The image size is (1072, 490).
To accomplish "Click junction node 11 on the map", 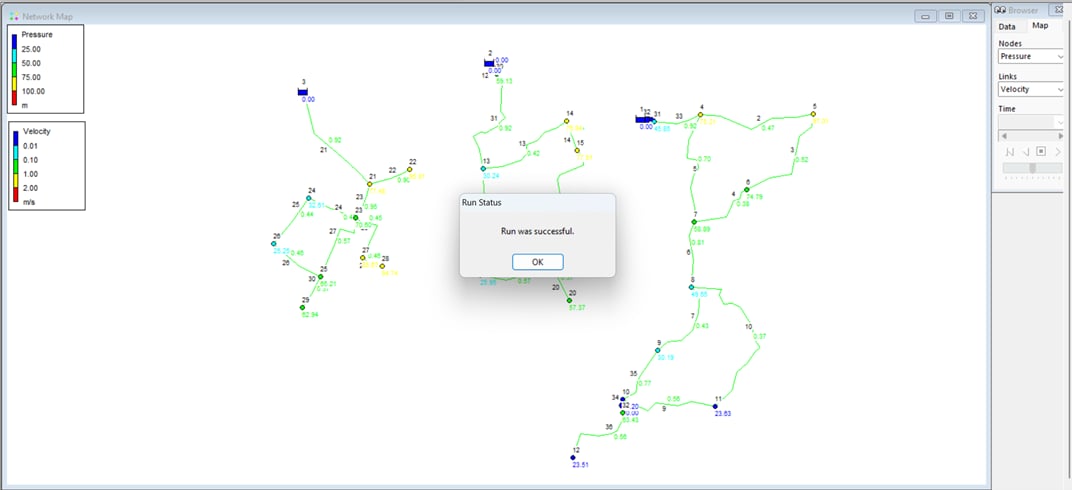I will pos(715,407).
